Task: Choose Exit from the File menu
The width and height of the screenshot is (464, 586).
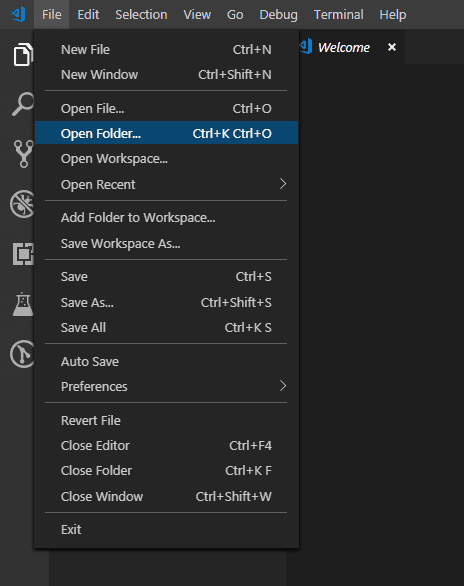Action: [166, 529]
